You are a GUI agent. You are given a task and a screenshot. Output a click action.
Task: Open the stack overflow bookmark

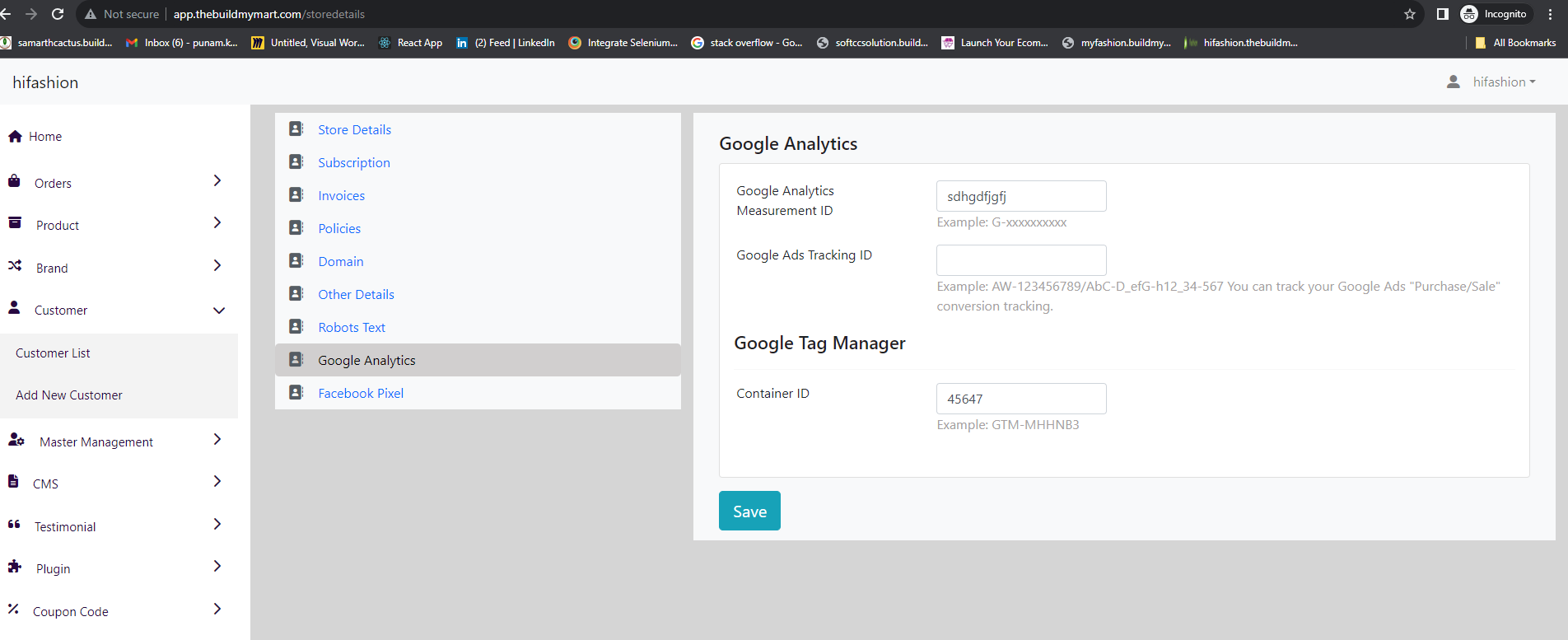tap(747, 43)
